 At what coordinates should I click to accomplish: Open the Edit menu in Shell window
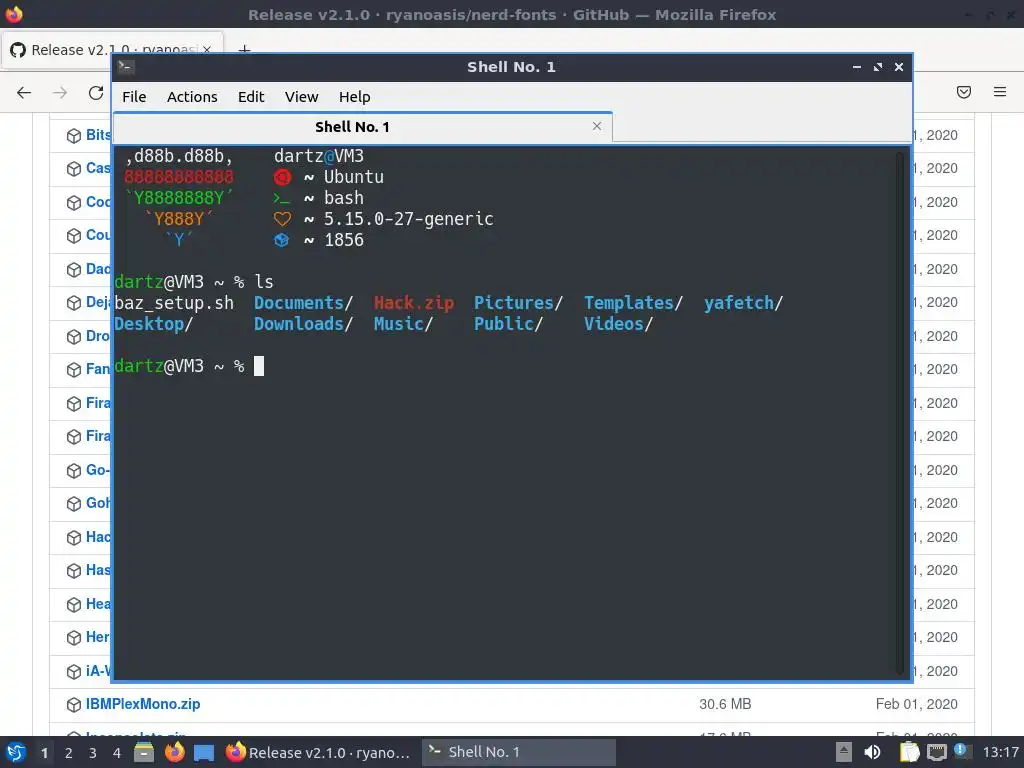click(x=251, y=97)
